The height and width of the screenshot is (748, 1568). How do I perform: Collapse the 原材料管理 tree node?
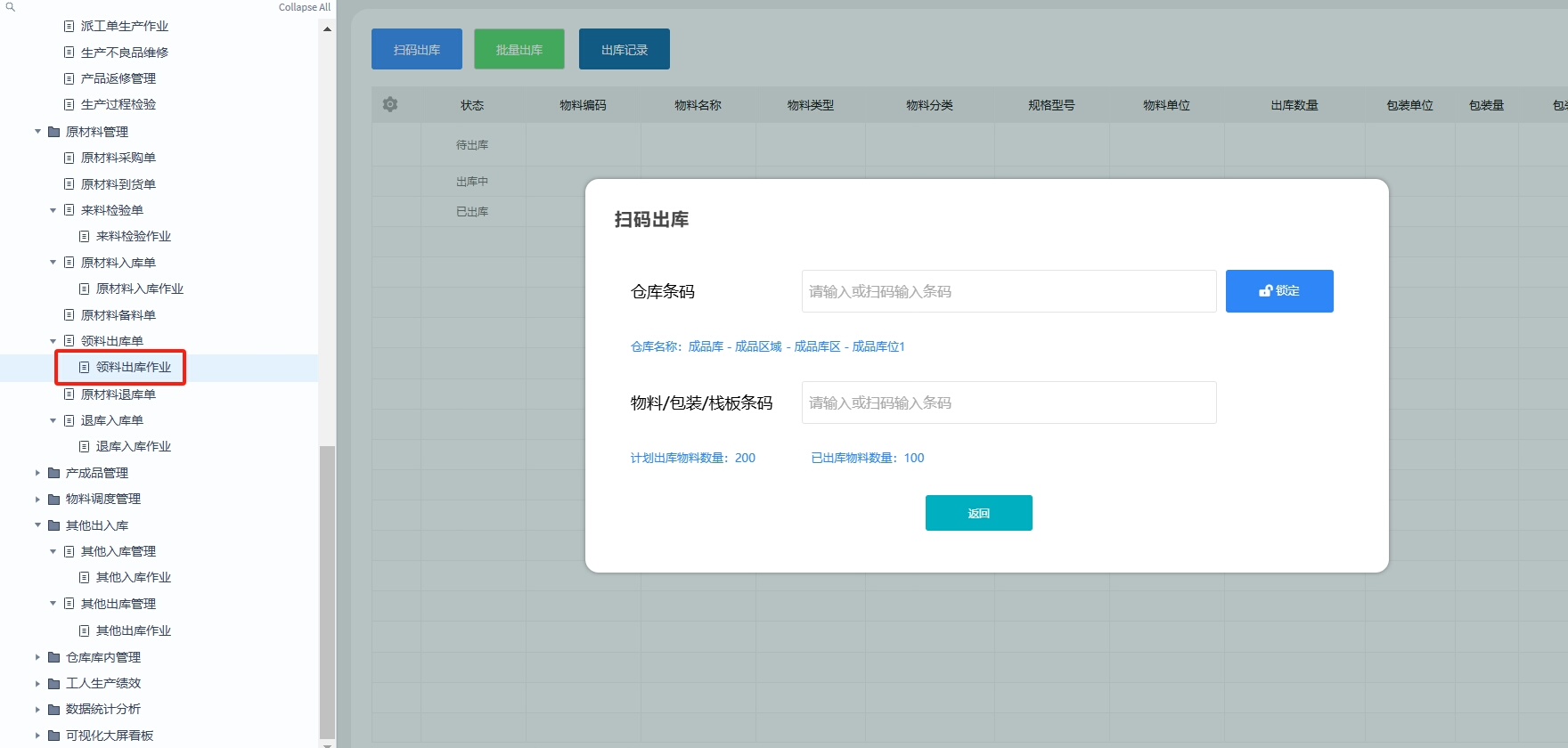point(38,132)
